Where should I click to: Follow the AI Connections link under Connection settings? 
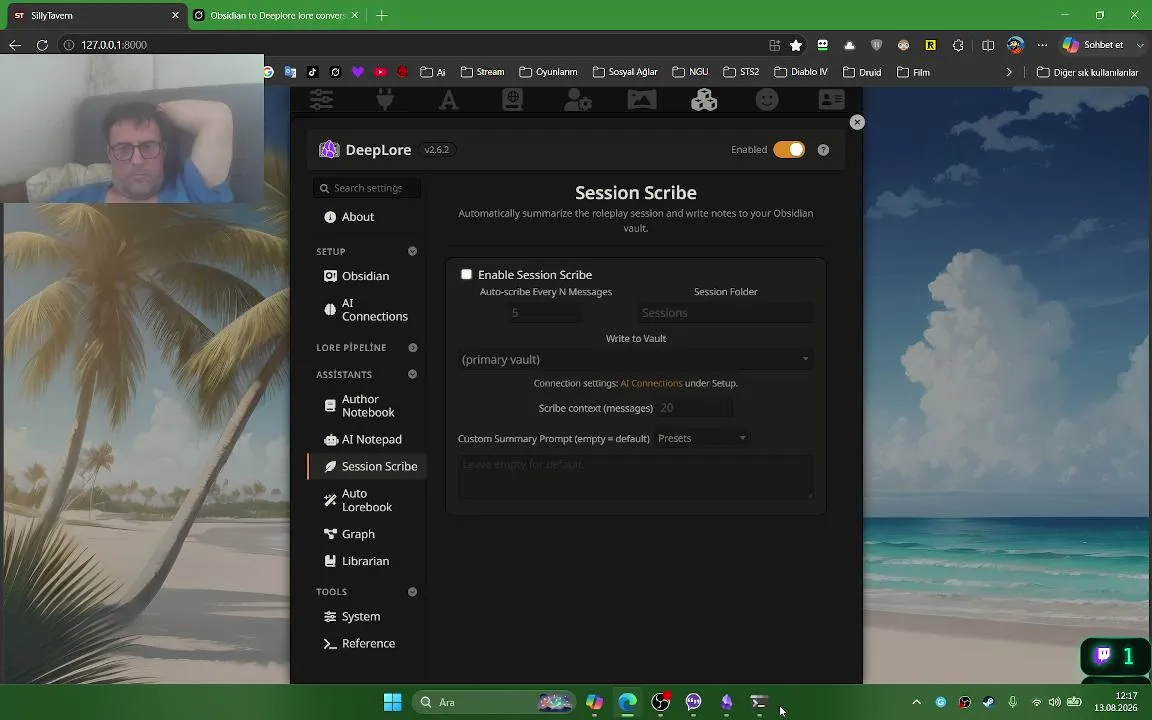click(651, 384)
